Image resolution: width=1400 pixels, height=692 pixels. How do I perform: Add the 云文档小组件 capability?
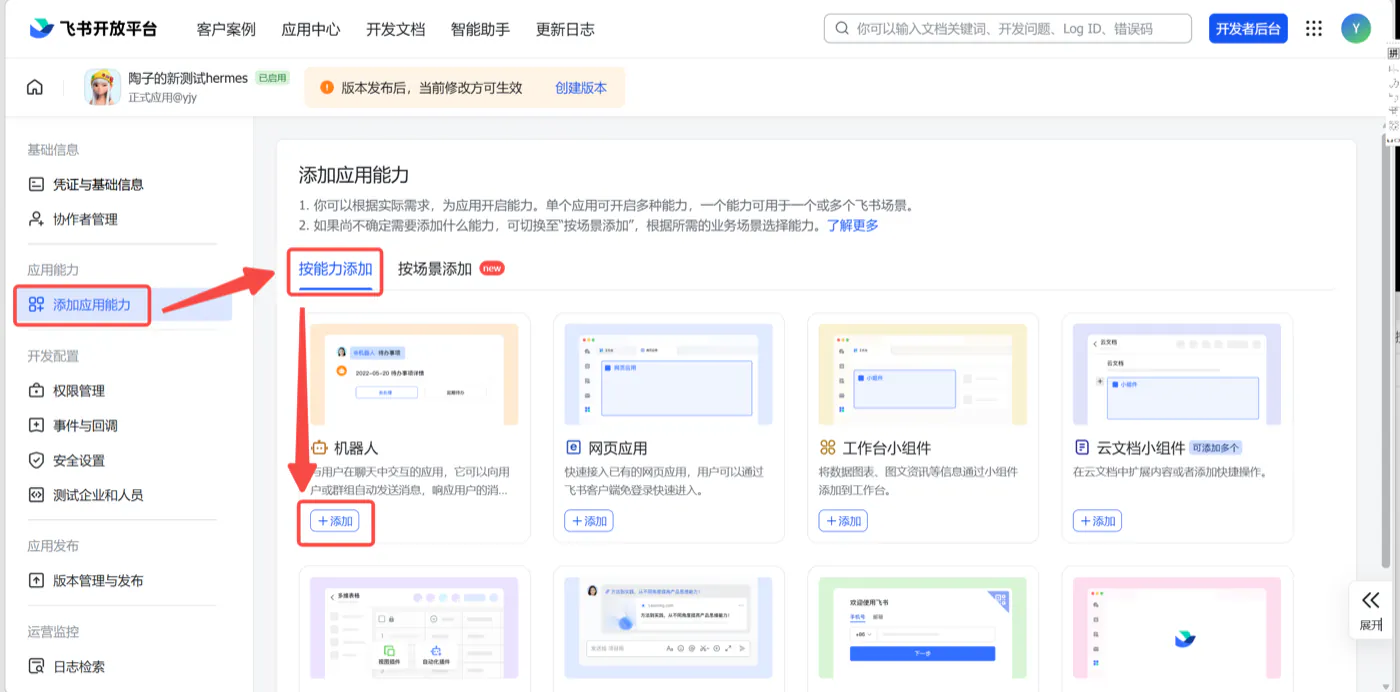tap(1097, 521)
